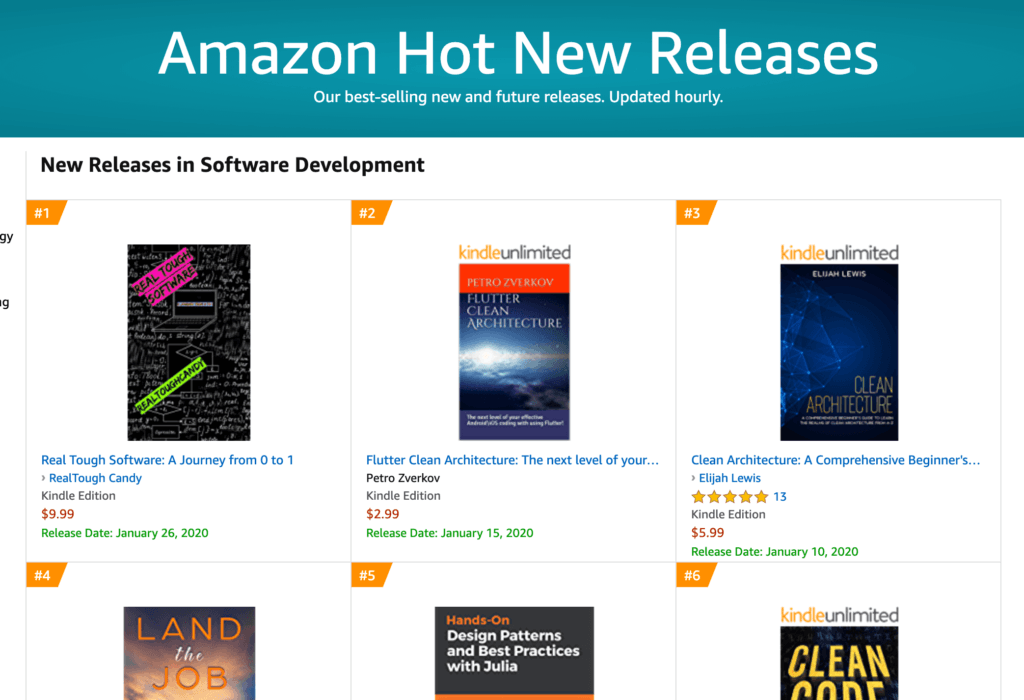This screenshot has height=700, width=1024.
Task: Click the Kindle Unlimited logo above Flutter book
Action: point(515,253)
